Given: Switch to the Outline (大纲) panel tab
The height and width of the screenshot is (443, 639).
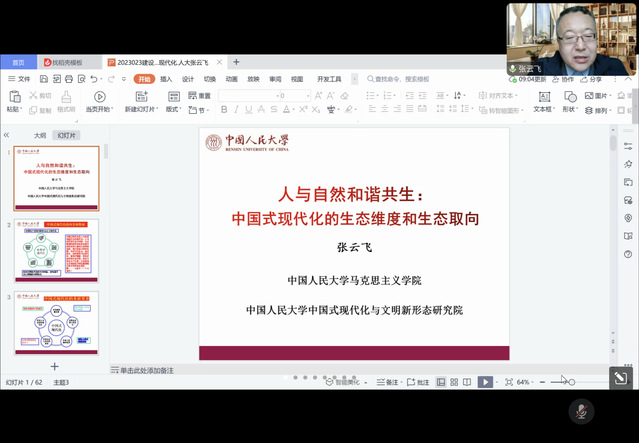Looking at the screenshot, I should (x=40, y=135).
